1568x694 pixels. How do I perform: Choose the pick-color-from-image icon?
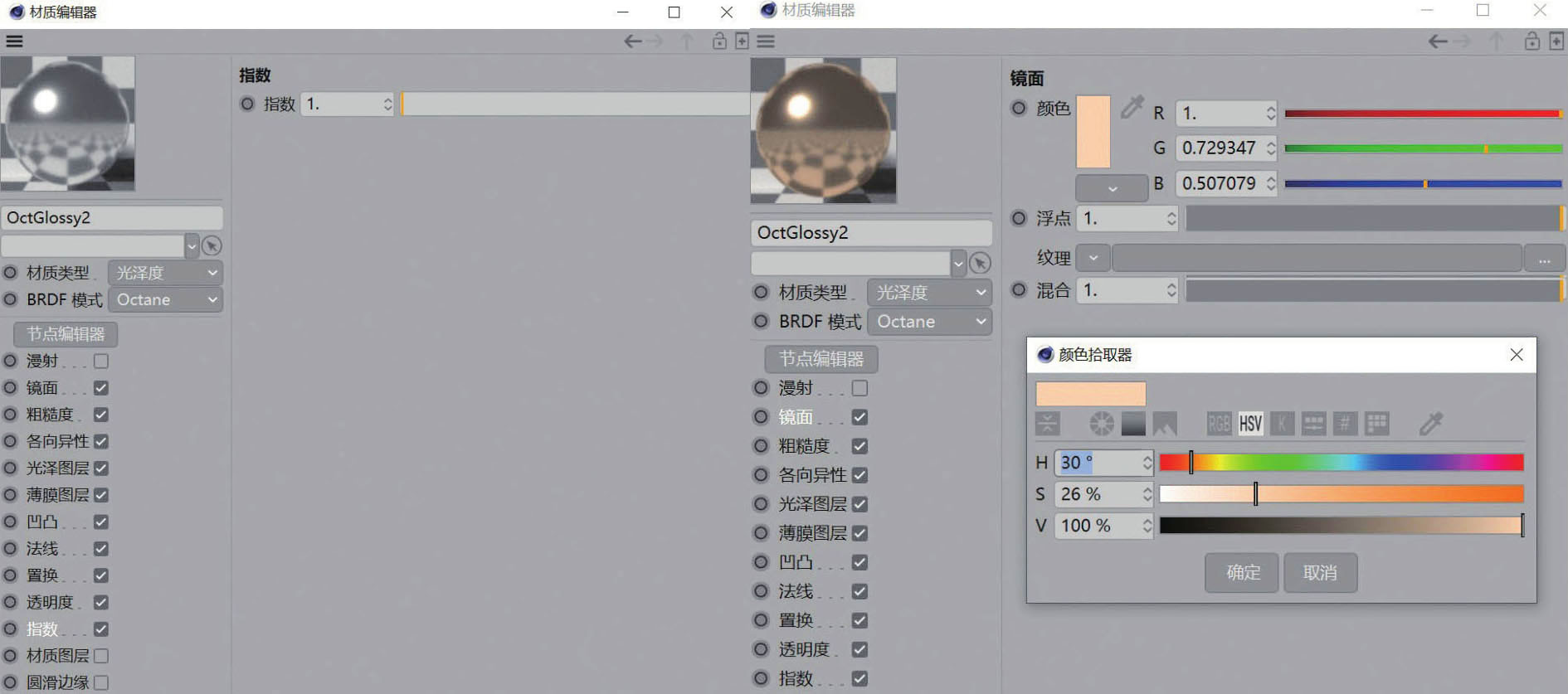pyautogui.click(x=1164, y=424)
